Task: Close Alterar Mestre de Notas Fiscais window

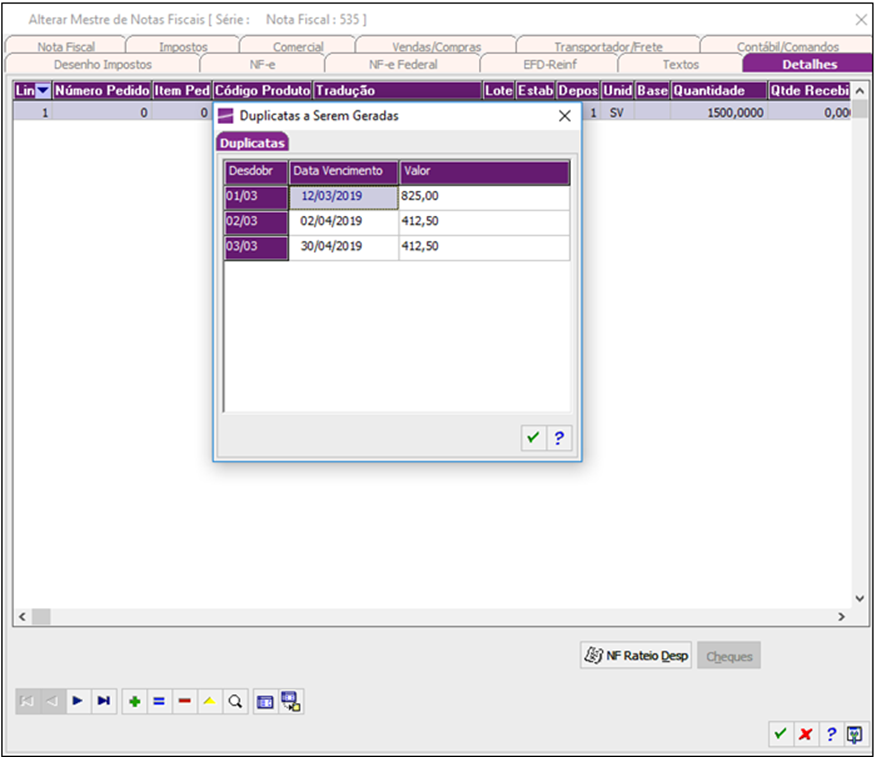Action: [x=861, y=20]
